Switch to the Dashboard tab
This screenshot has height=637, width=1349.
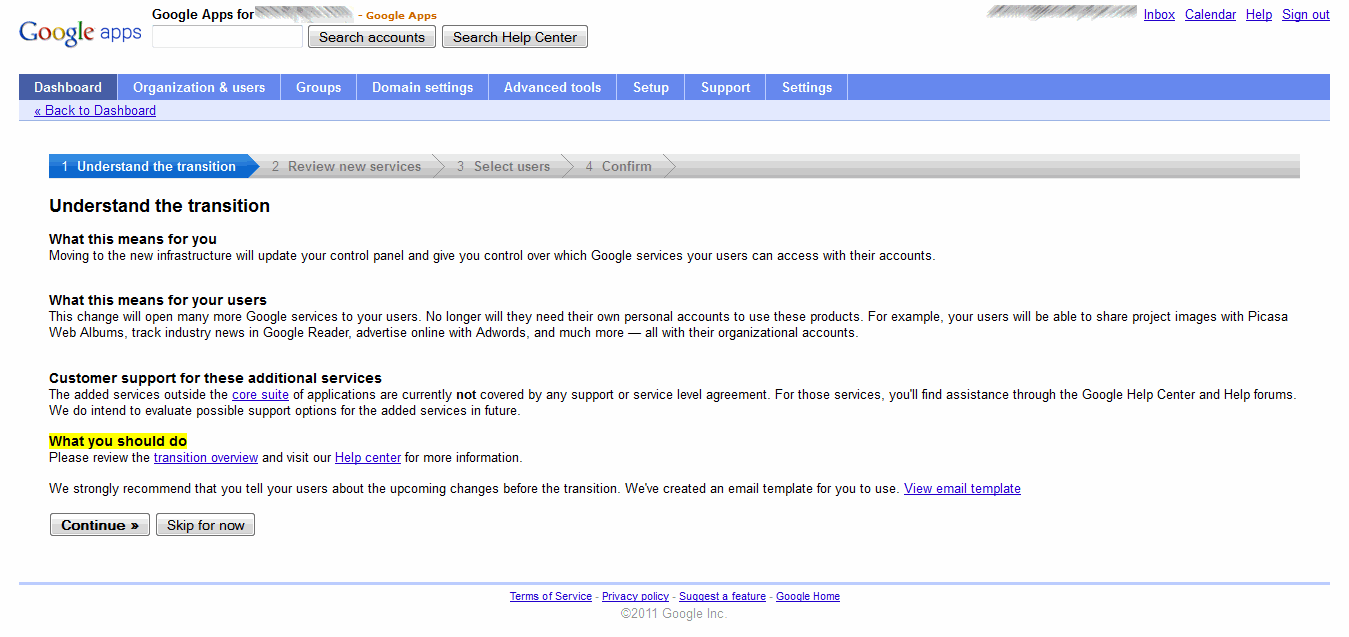68,87
